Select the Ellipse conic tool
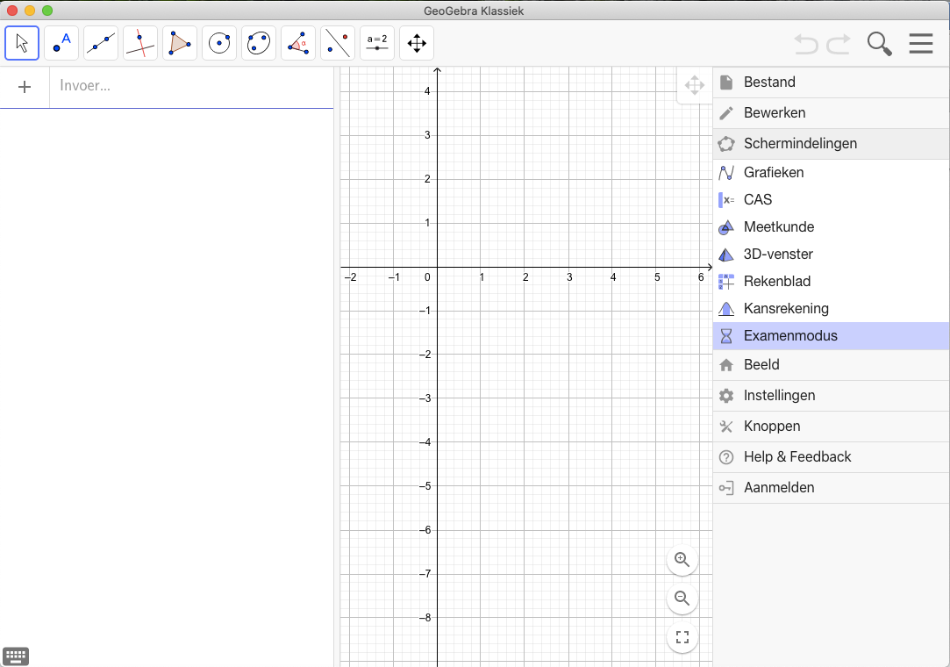Viewport: 950px width, 667px height. 259,43
